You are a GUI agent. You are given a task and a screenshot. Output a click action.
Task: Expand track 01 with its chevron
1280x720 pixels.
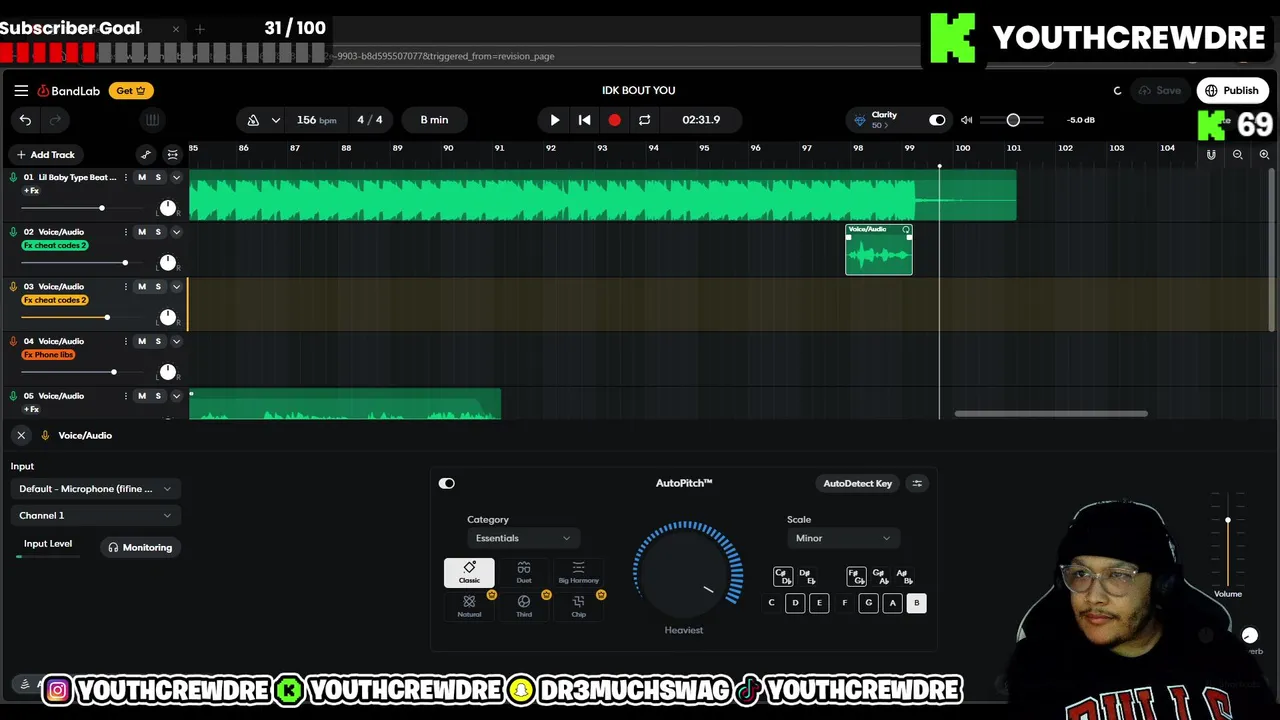(x=176, y=177)
